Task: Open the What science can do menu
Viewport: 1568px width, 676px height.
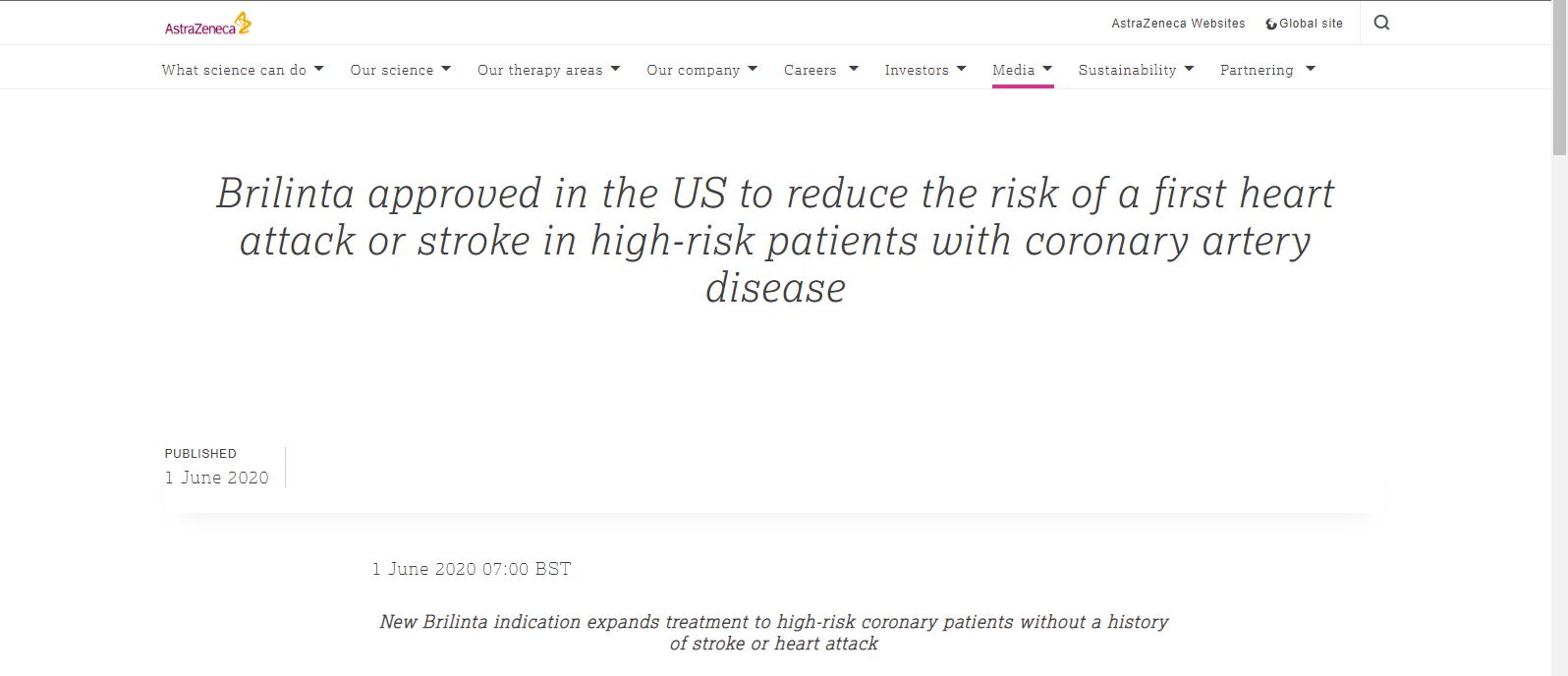Action: 234,70
